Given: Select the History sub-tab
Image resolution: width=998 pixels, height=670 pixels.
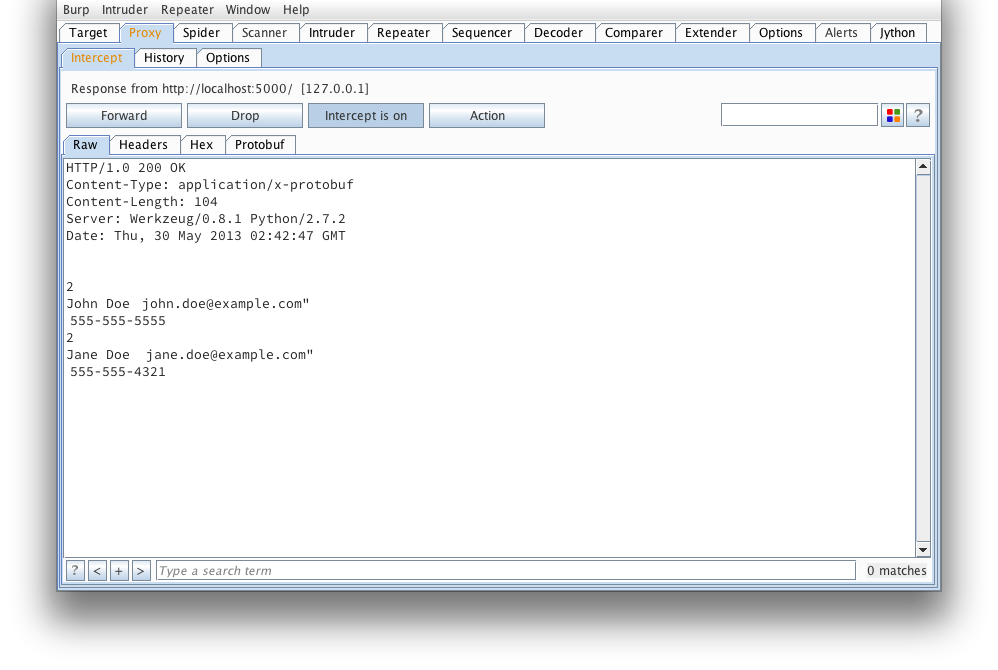Looking at the screenshot, I should click(164, 58).
